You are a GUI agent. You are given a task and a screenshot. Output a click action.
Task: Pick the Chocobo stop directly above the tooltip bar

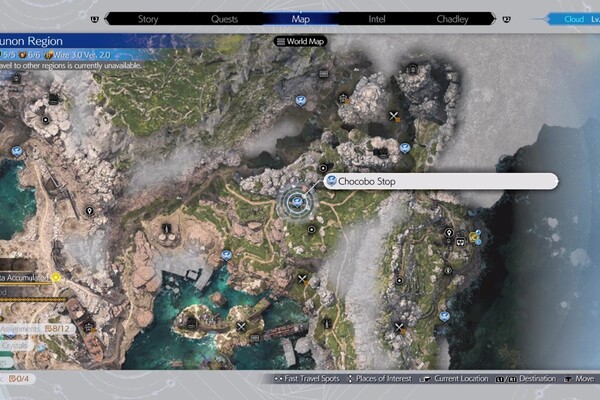tap(405, 148)
